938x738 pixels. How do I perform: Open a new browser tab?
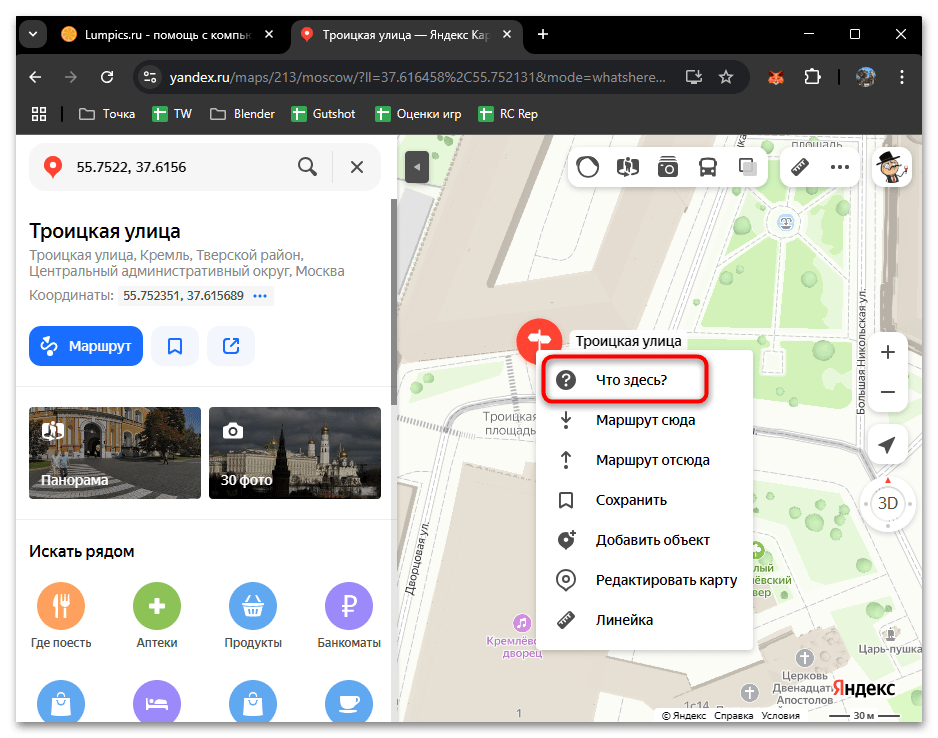tap(543, 34)
